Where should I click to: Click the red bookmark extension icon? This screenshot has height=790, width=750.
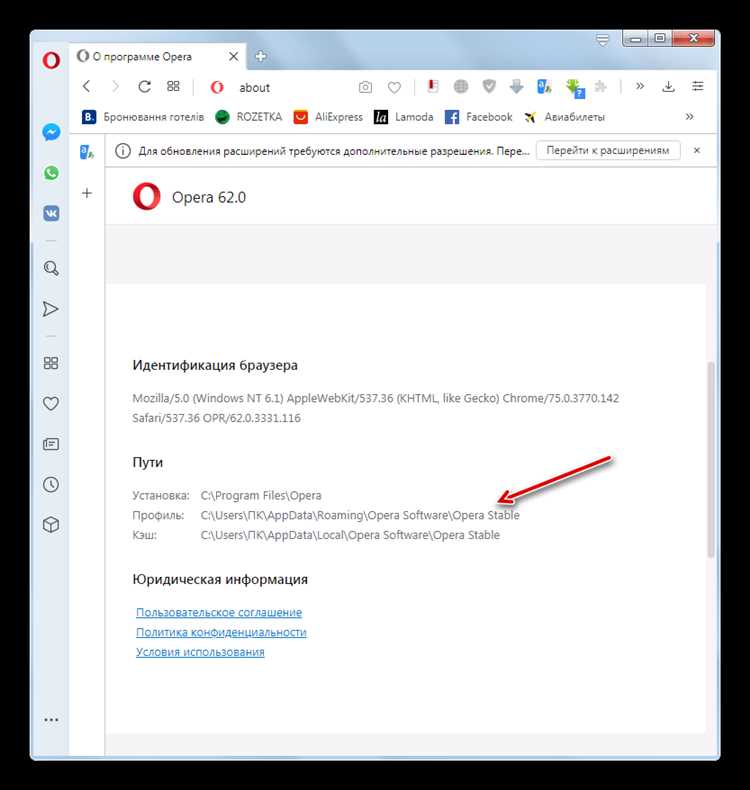tap(432, 87)
